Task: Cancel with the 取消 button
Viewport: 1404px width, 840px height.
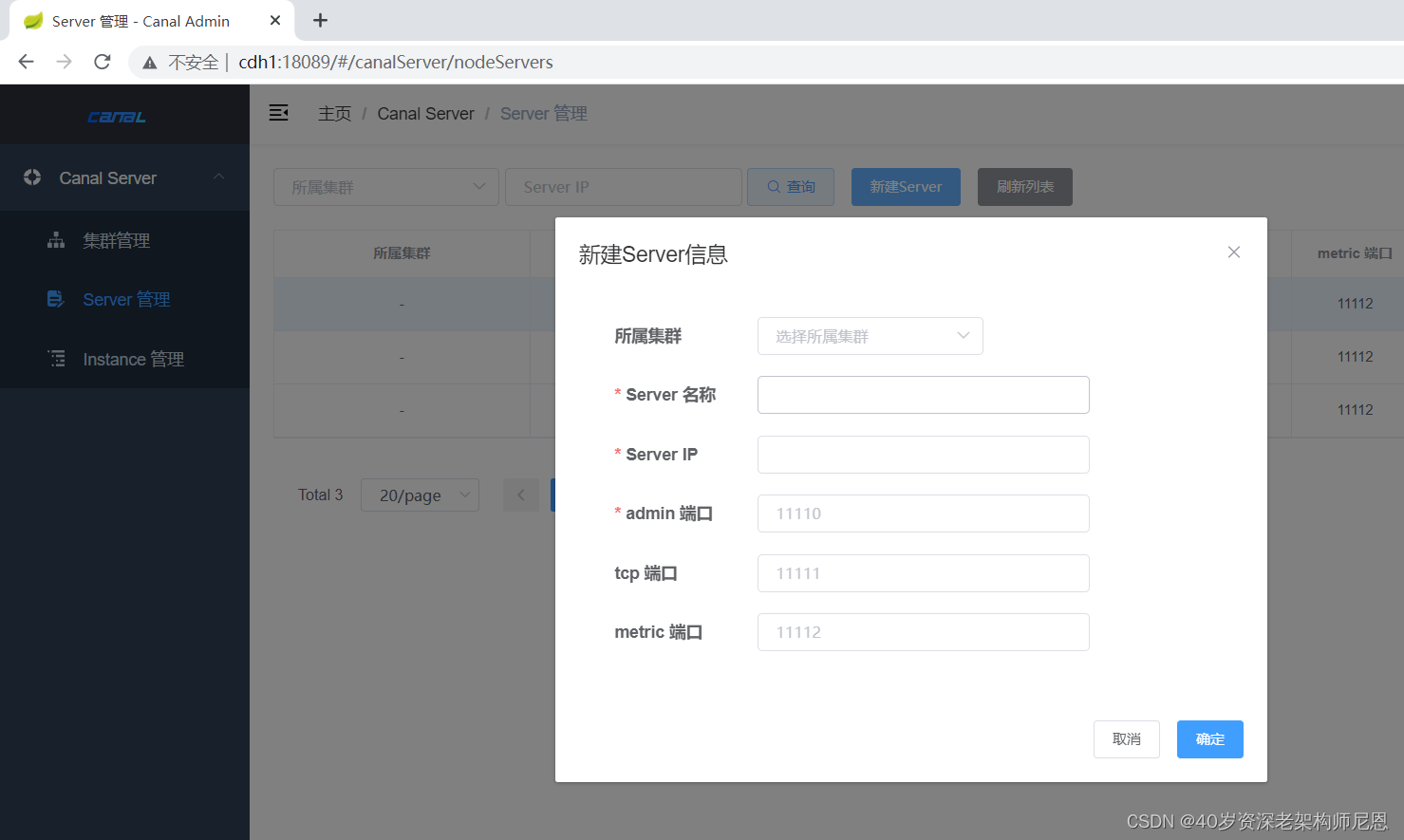Action: [x=1126, y=739]
